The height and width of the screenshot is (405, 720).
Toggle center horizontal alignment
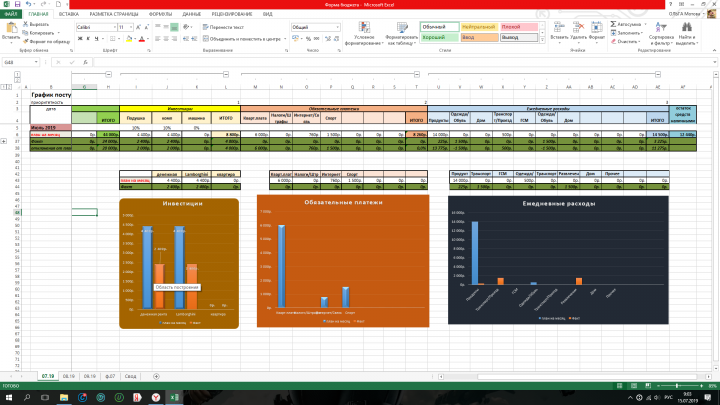(166, 39)
